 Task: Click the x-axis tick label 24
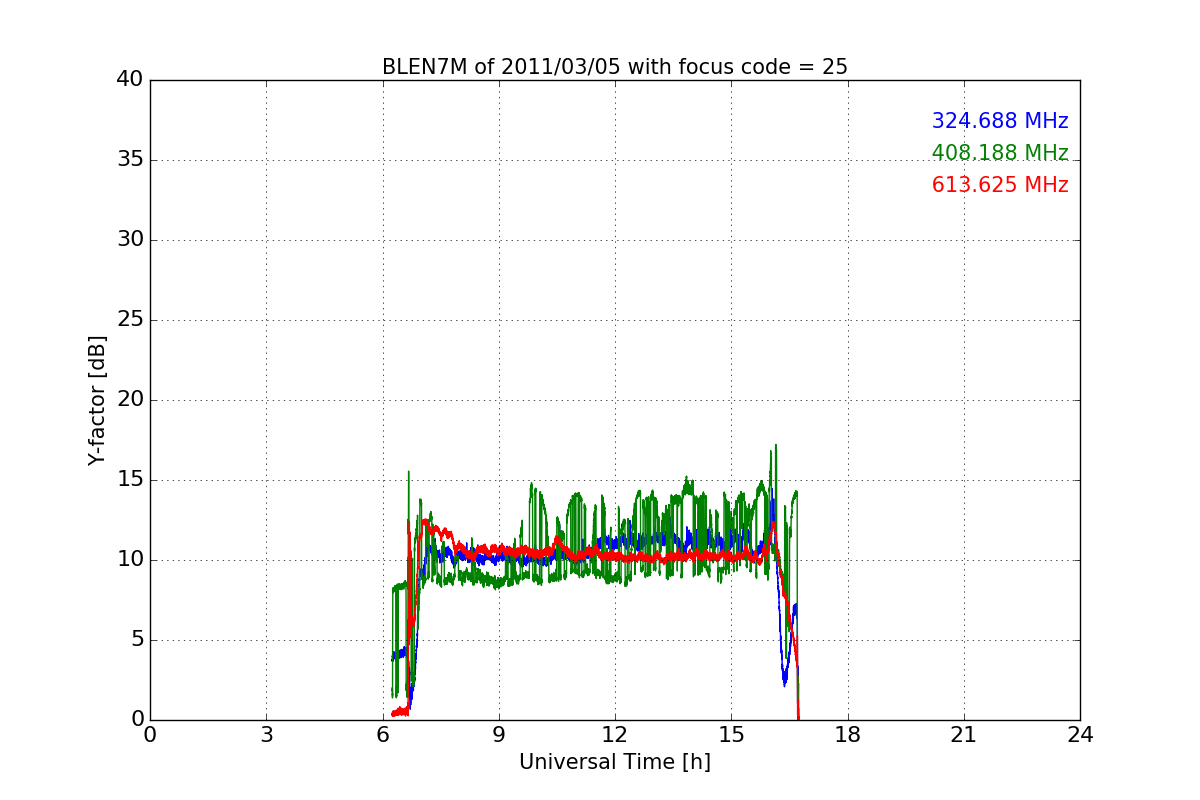pos(1080,735)
